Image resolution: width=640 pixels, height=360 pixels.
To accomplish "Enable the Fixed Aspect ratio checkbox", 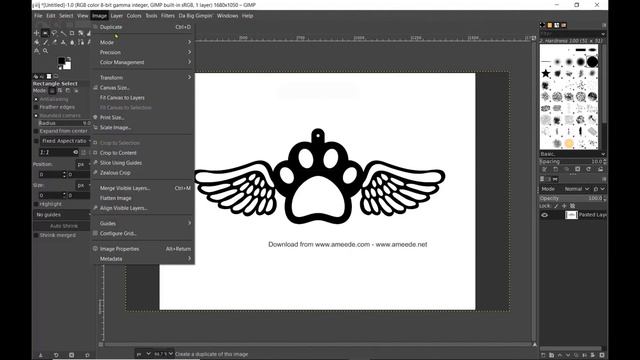I will click(36, 141).
